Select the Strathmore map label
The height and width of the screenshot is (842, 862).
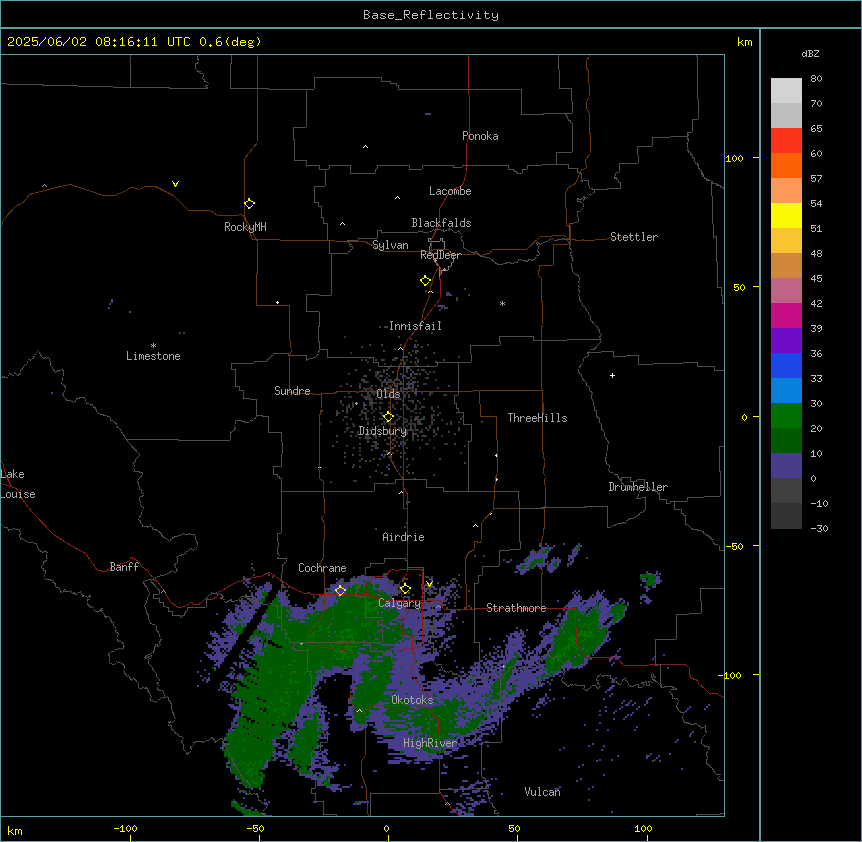[x=516, y=608]
